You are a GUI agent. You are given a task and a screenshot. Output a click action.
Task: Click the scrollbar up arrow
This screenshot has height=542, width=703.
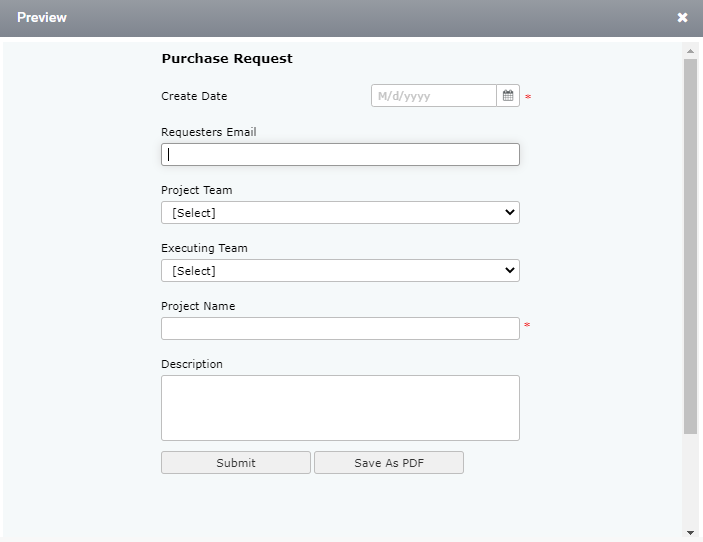(x=690, y=51)
